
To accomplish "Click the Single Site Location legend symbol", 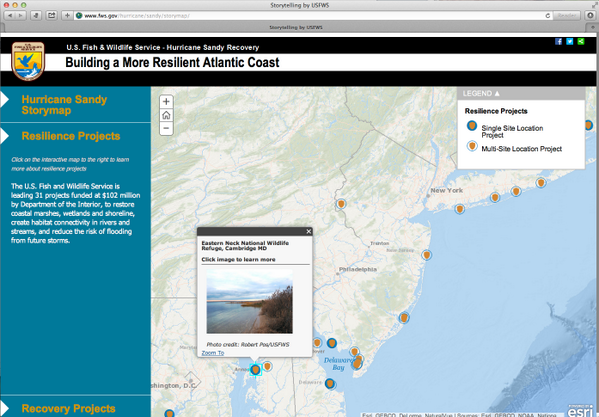I will tap(472, 126).
